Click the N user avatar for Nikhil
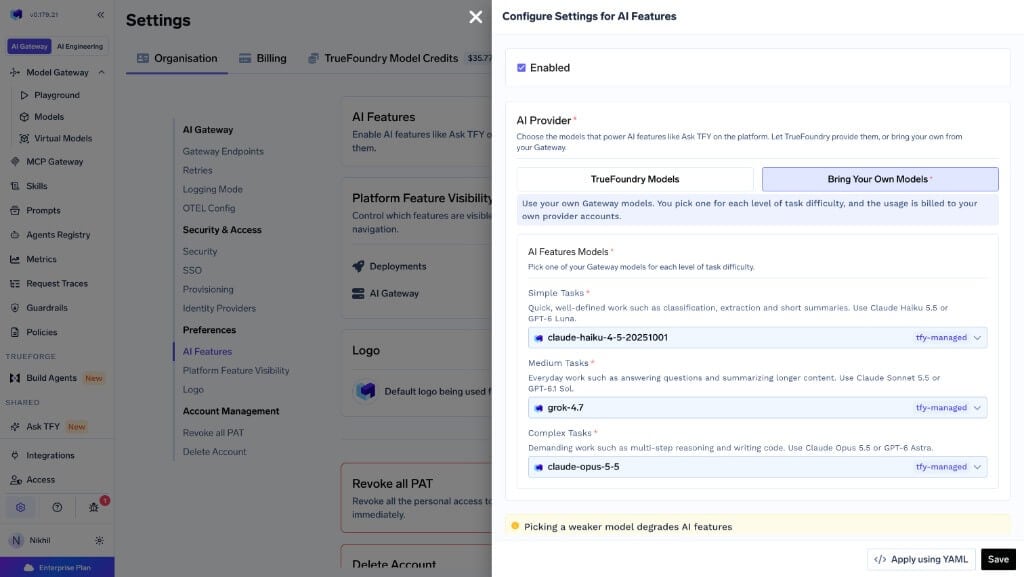 [x=16, y=540]
